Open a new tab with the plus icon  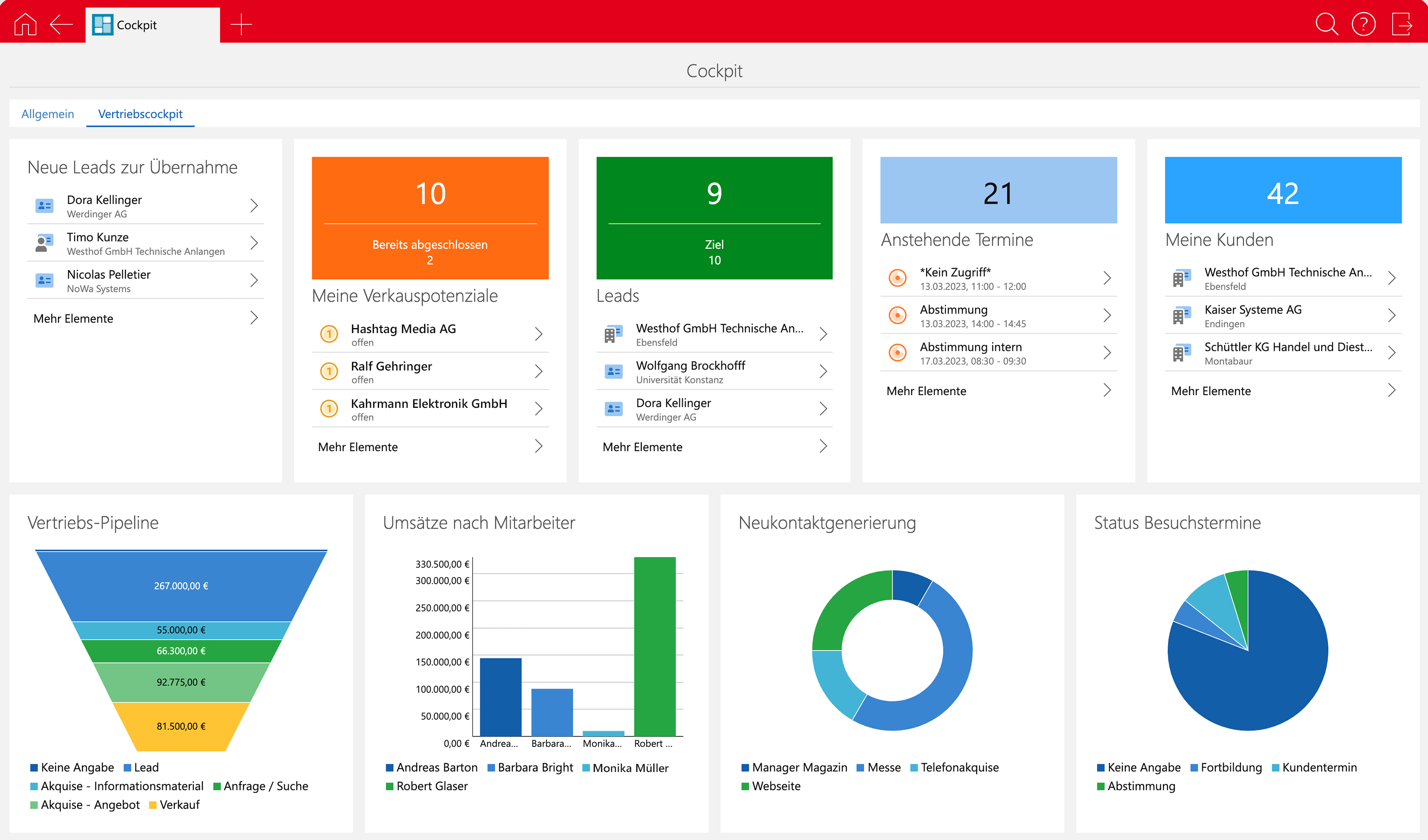(241, 24)
